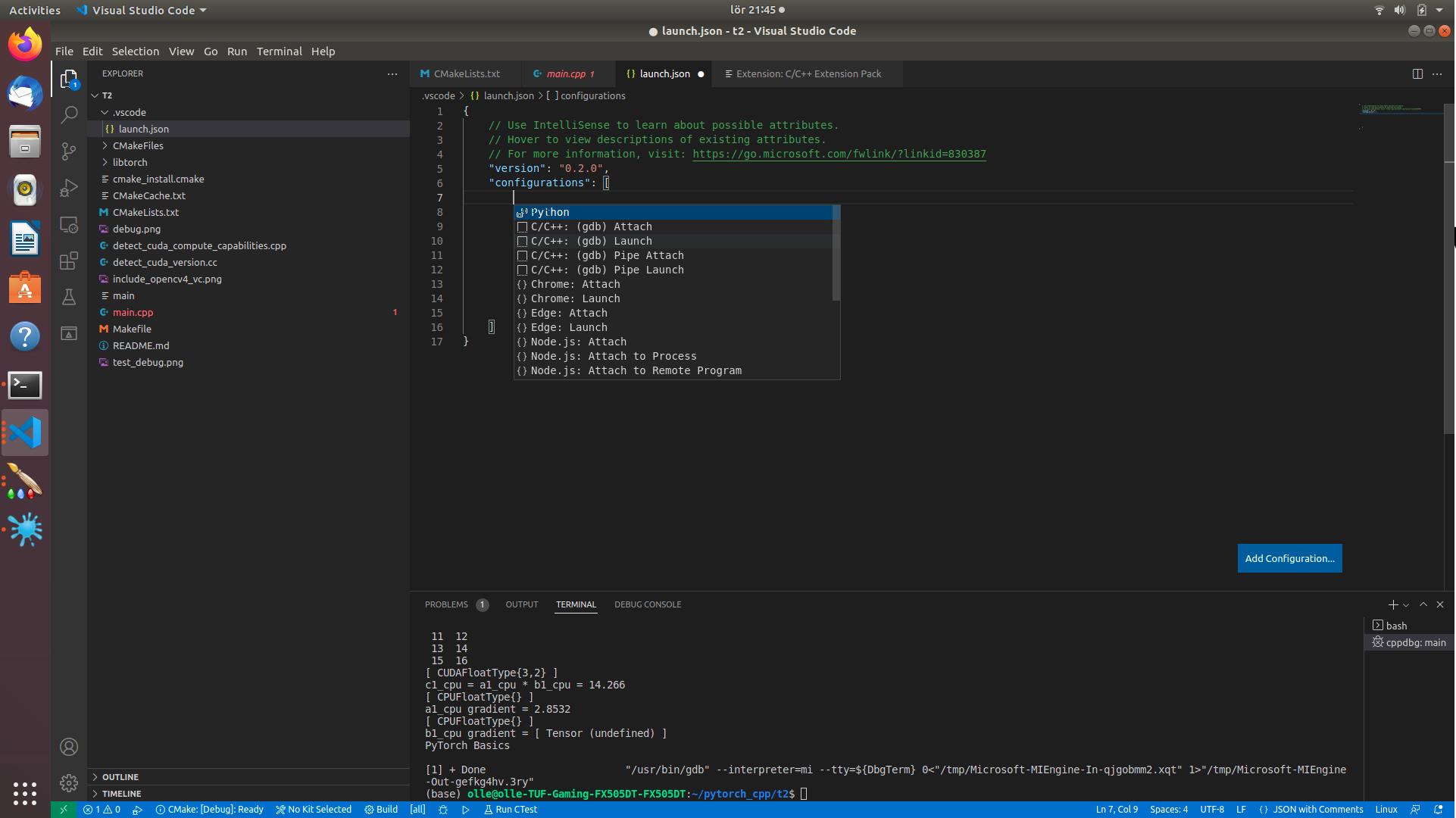Select C/C++: (gdb) Launch suggestion
The height and width of the screenshot is (818, 1456).
click(x=591, y=241)
